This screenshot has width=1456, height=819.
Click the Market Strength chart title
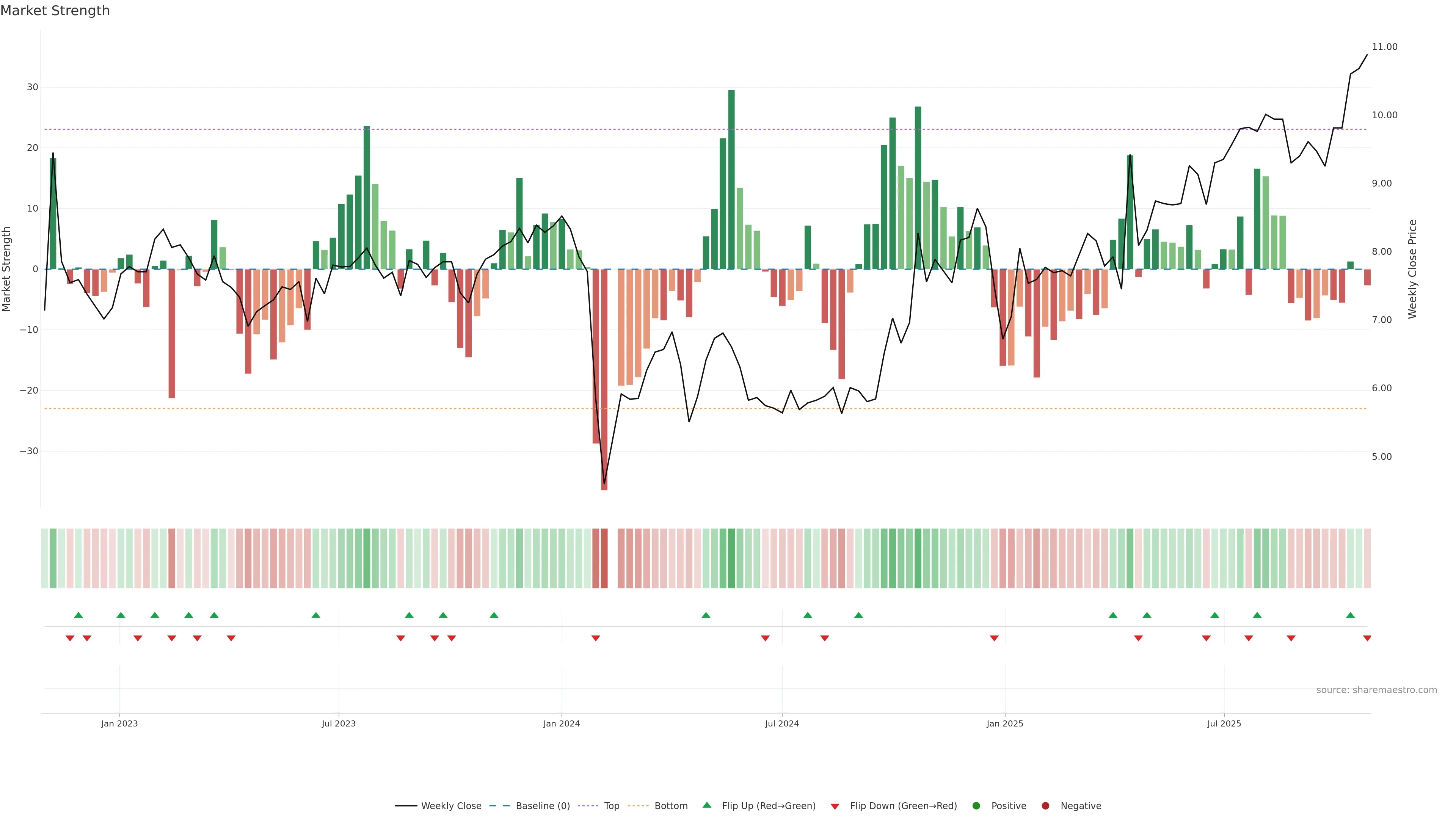click(x=55, y=11)
